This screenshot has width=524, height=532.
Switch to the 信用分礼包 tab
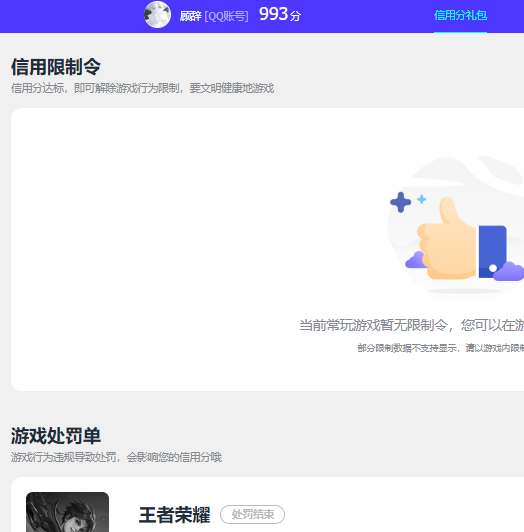[x=461, y=15]
